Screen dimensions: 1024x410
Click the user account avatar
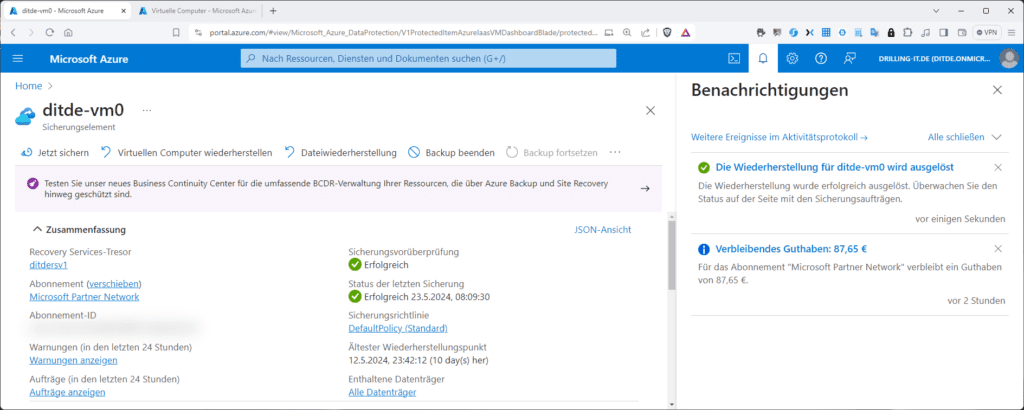[x=1008, y=59]
